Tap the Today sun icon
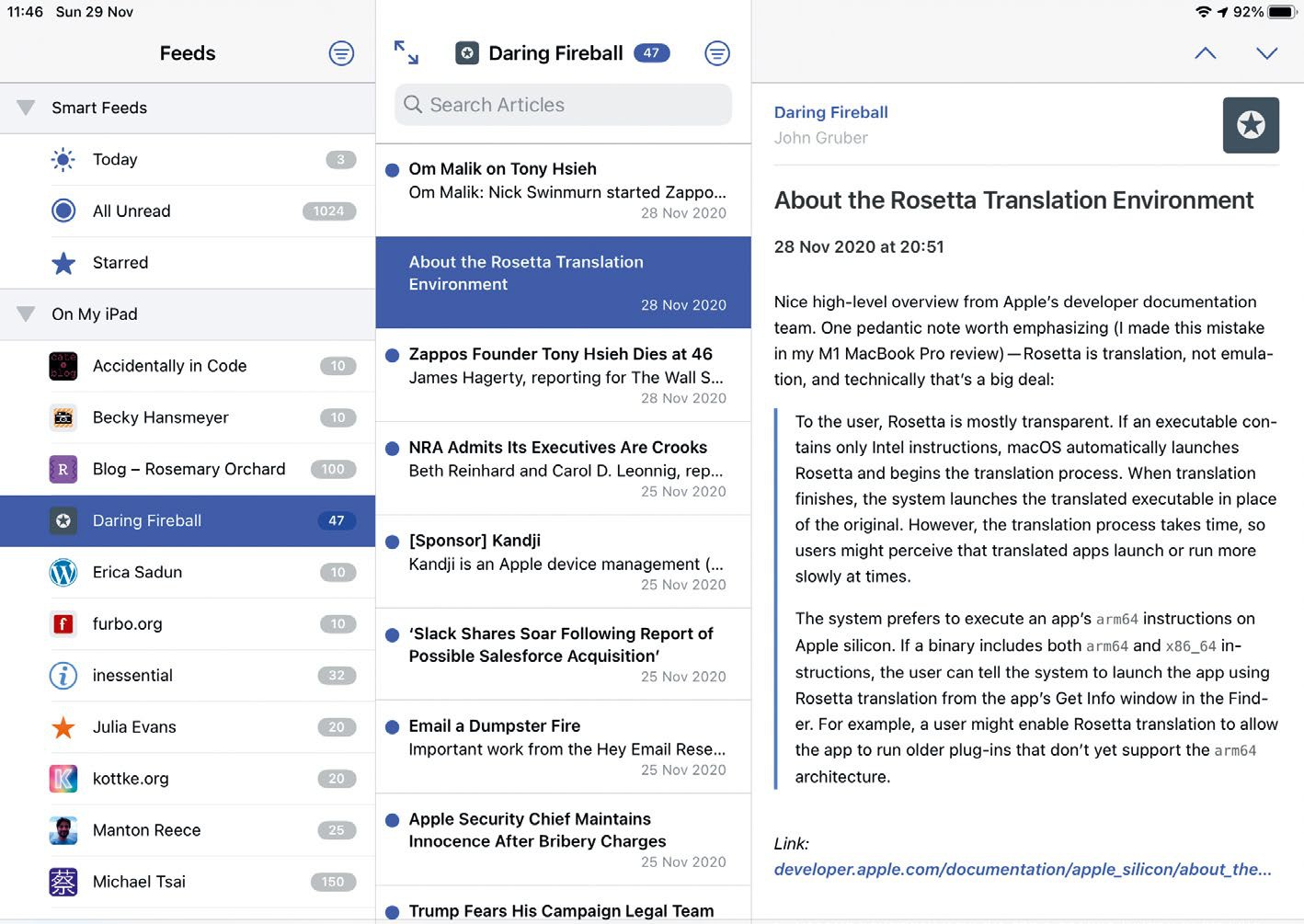The width and height of the screenshot is (1304, 924). [63, 160]
